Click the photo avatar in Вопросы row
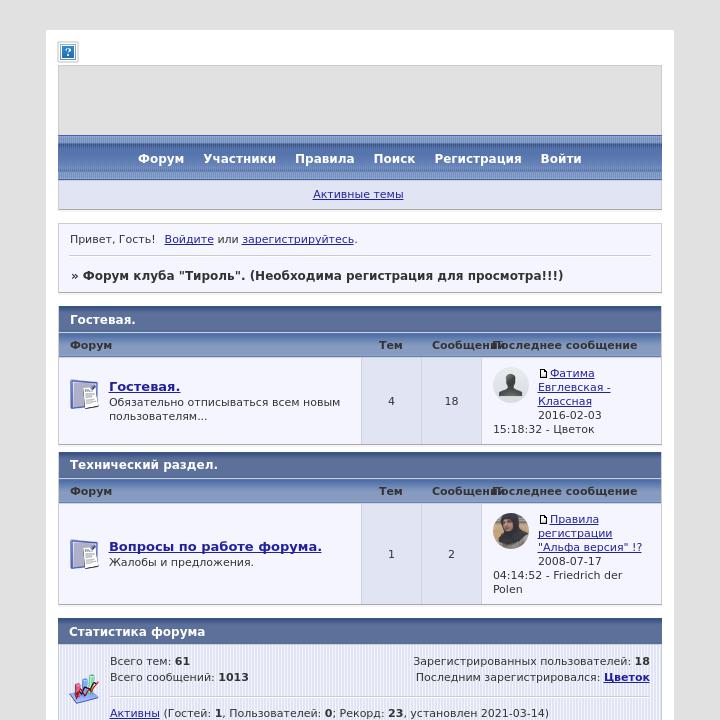Viewport: 720px width, 720px height. point(511,531)
